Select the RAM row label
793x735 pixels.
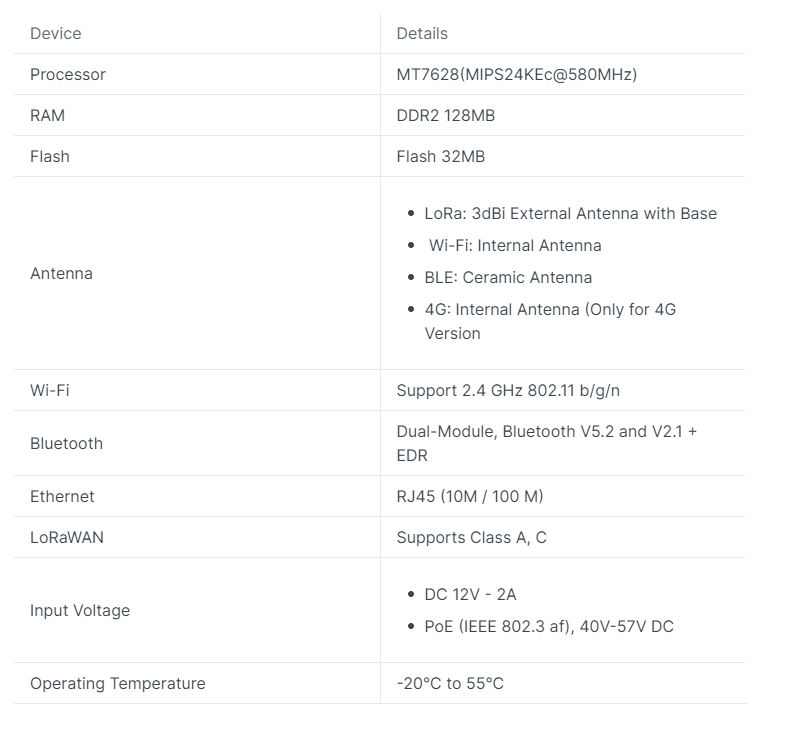click(48, 115)
